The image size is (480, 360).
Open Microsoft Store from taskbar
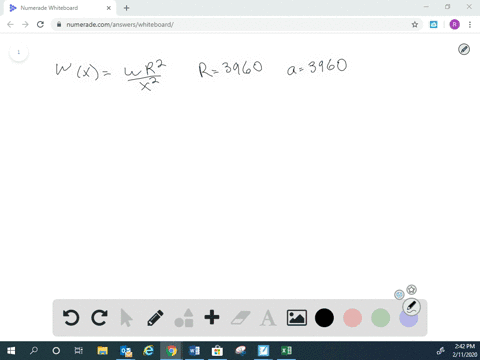click(217, 351)
